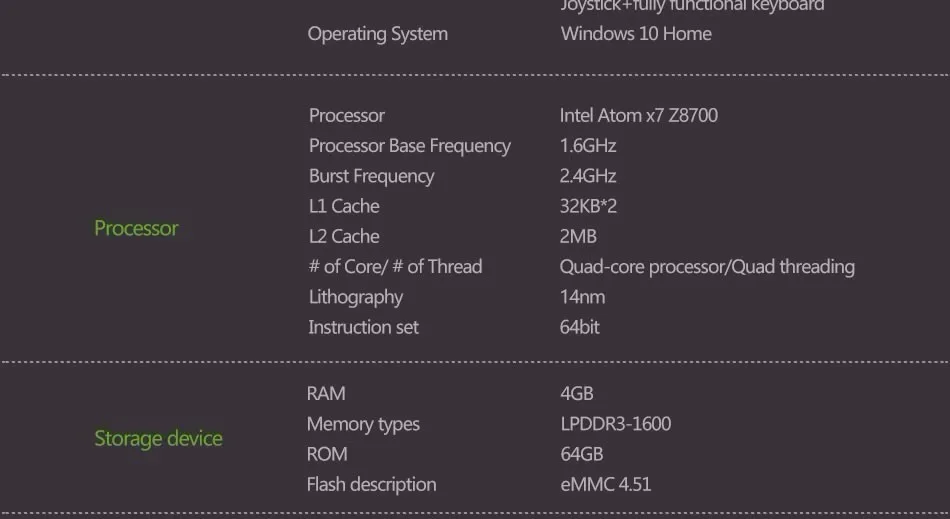Click the Operating System label

click(377, 34)
